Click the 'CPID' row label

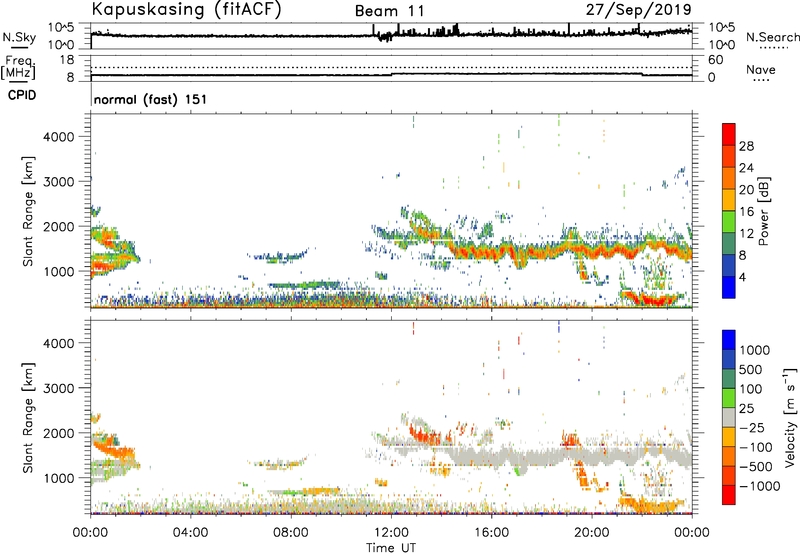22,95
